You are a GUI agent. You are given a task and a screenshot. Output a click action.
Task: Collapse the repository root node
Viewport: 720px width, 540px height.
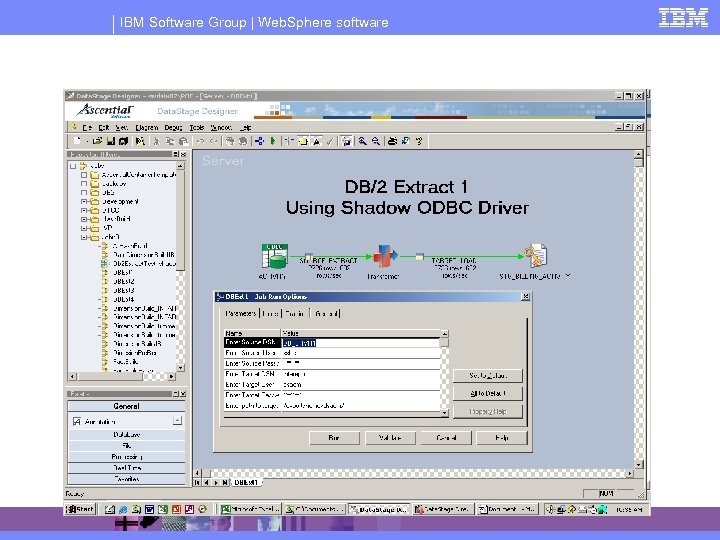(x=73, y=166)
